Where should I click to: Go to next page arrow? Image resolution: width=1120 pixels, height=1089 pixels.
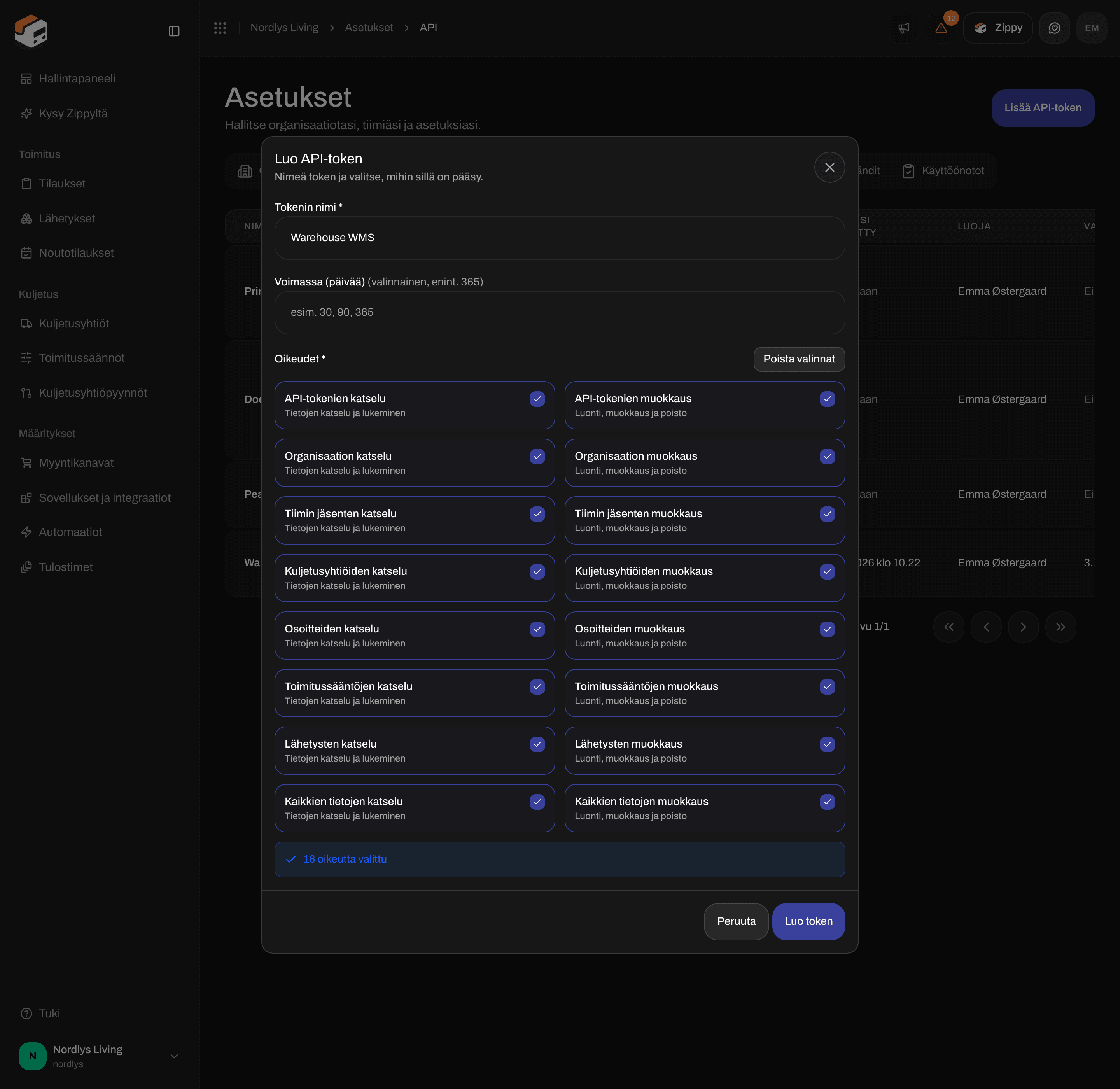point(1023,627)
